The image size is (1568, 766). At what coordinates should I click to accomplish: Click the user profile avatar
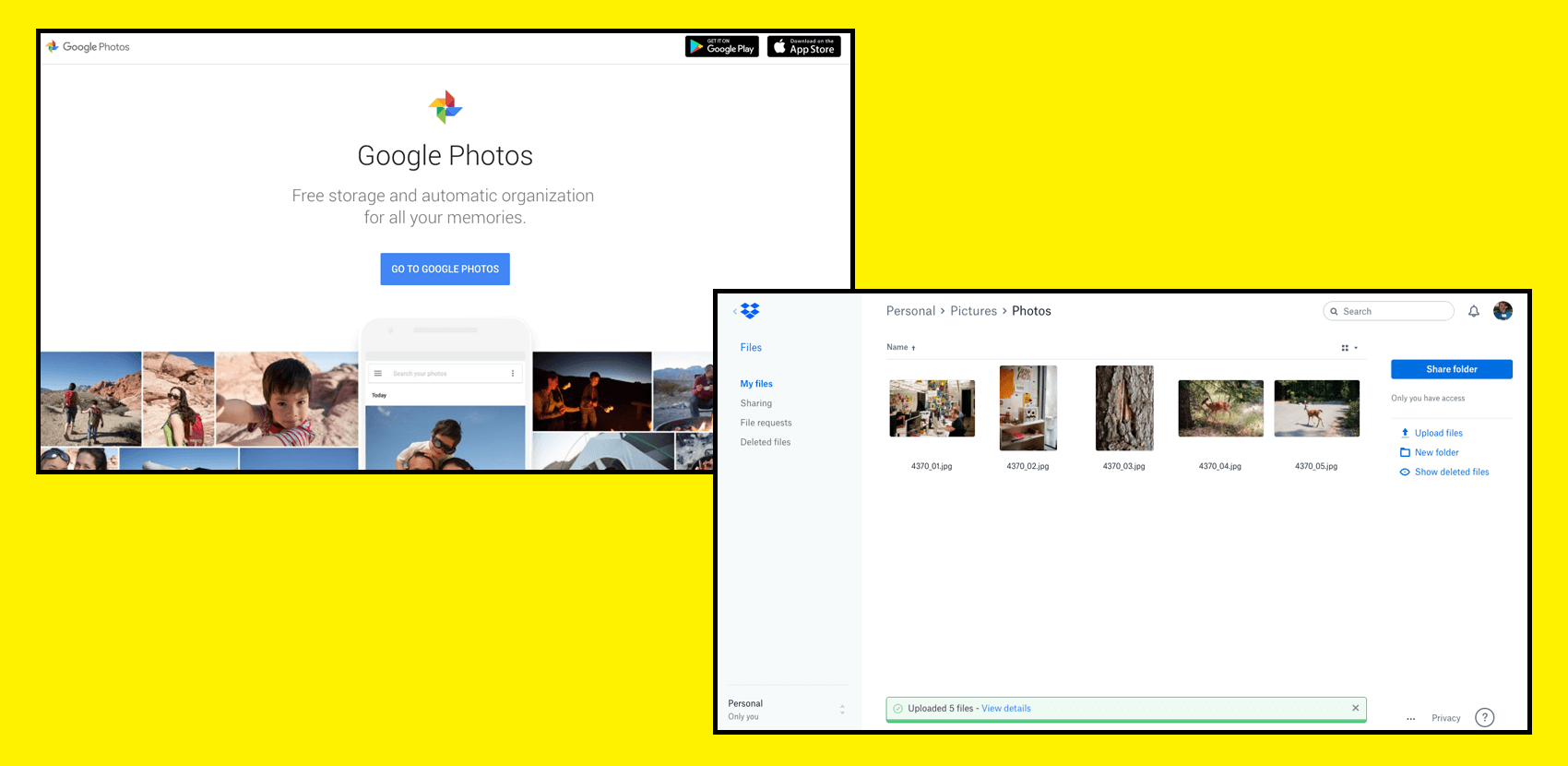click(1503, 311)
